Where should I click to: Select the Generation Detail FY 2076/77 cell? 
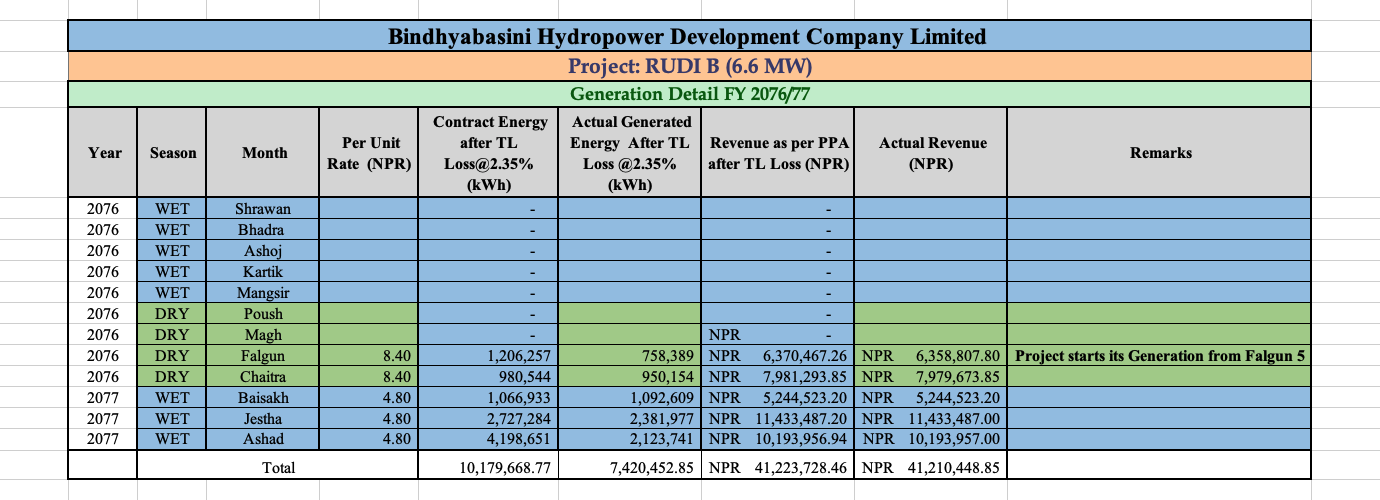click(689, 95)
